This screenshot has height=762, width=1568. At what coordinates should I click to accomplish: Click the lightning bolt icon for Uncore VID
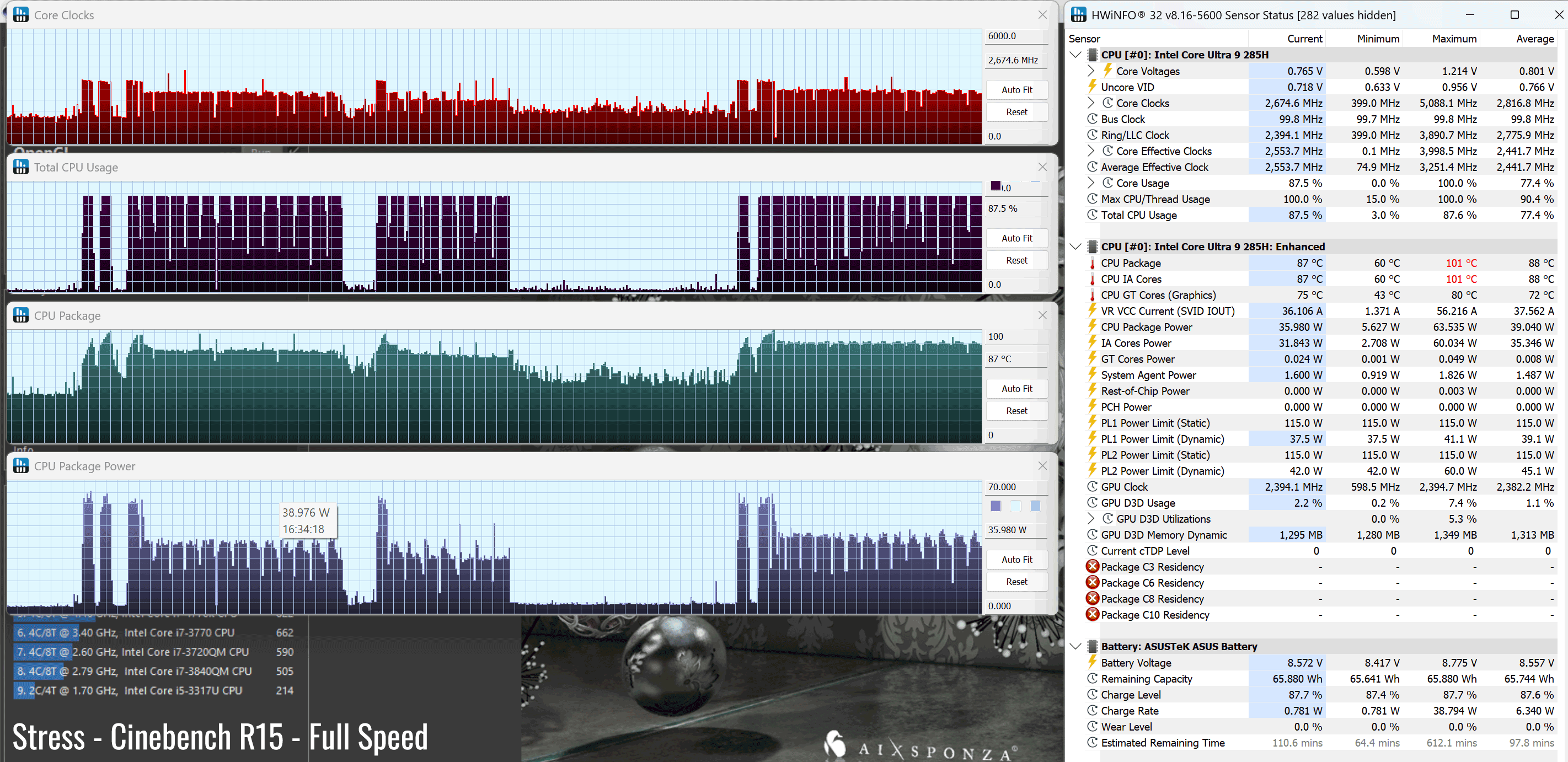pyautogui.click(x=1093, y=87)
